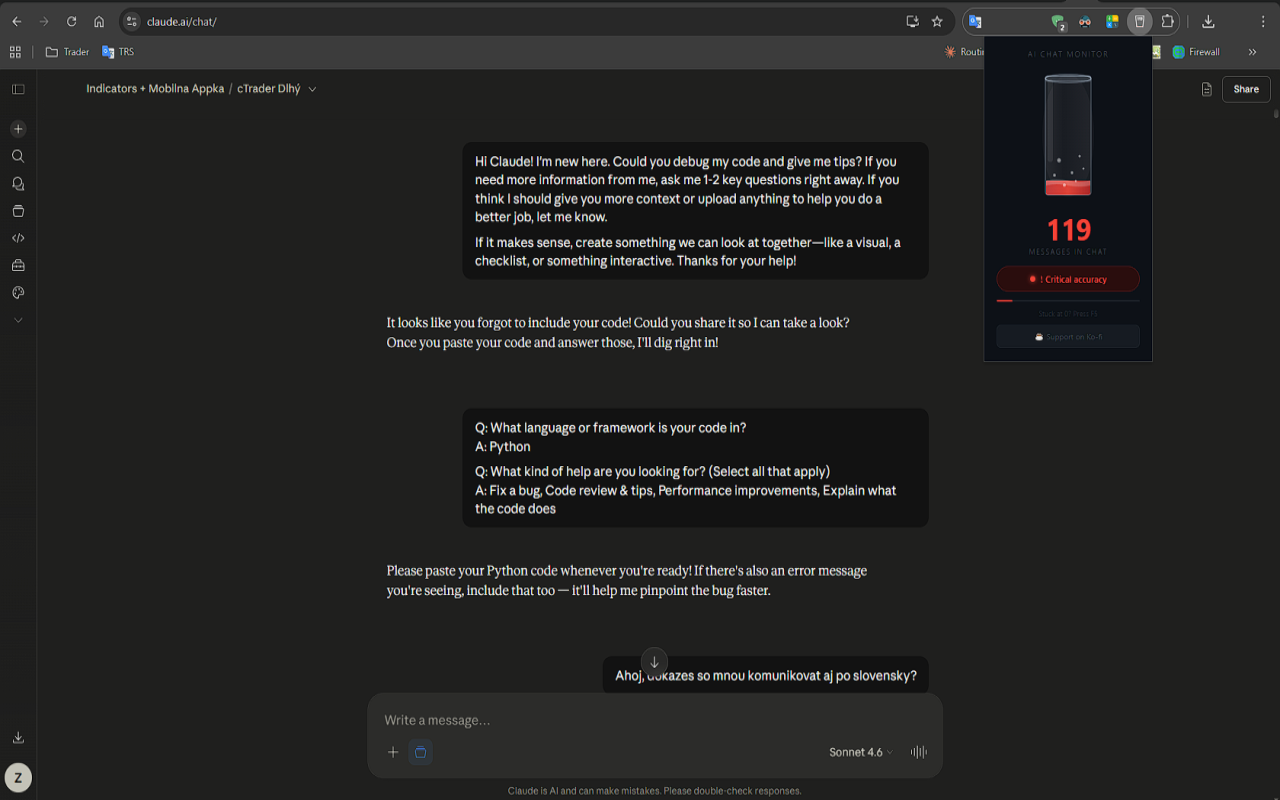Click the site info icon in address bar
1280x800 pixels.
pyautogui.click(x=131, y=21)
